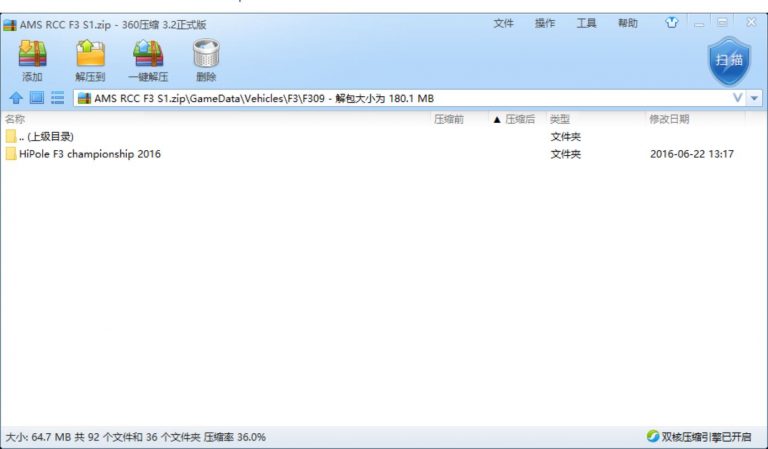768x449 pixels.
Task: Switch to large icon view
Action: click(37, 98)
